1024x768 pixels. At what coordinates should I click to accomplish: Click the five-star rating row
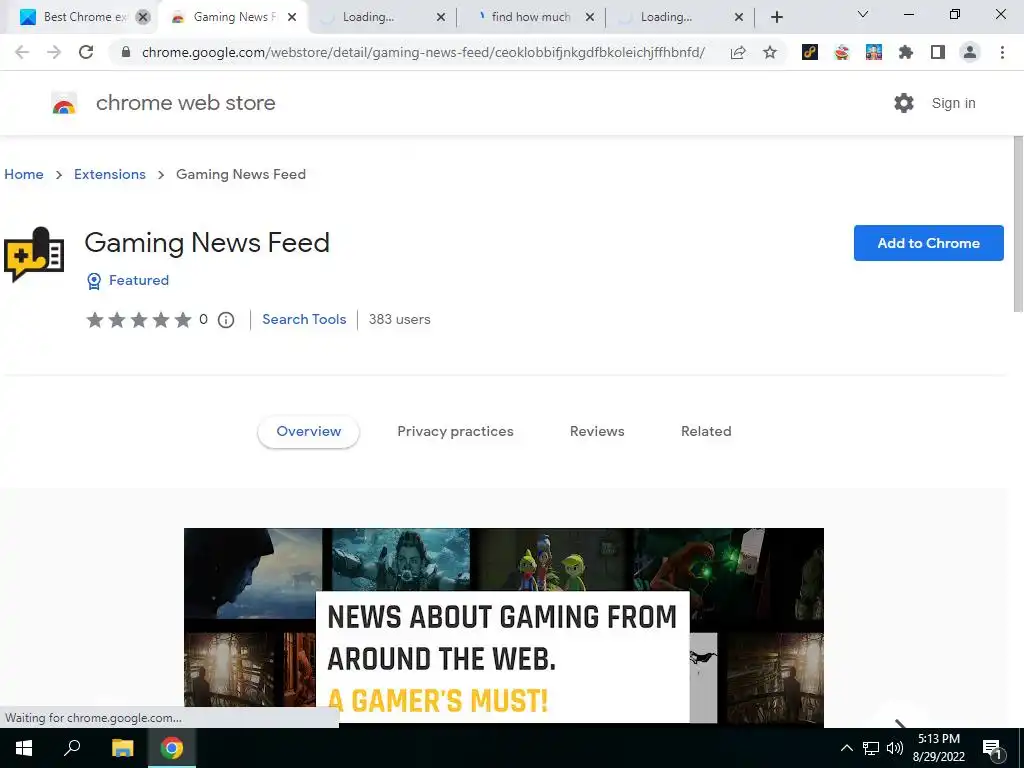(139, 320)
